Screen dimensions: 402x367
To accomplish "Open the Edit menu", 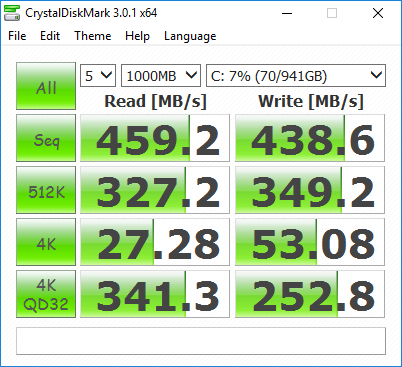I will [50, 36].
